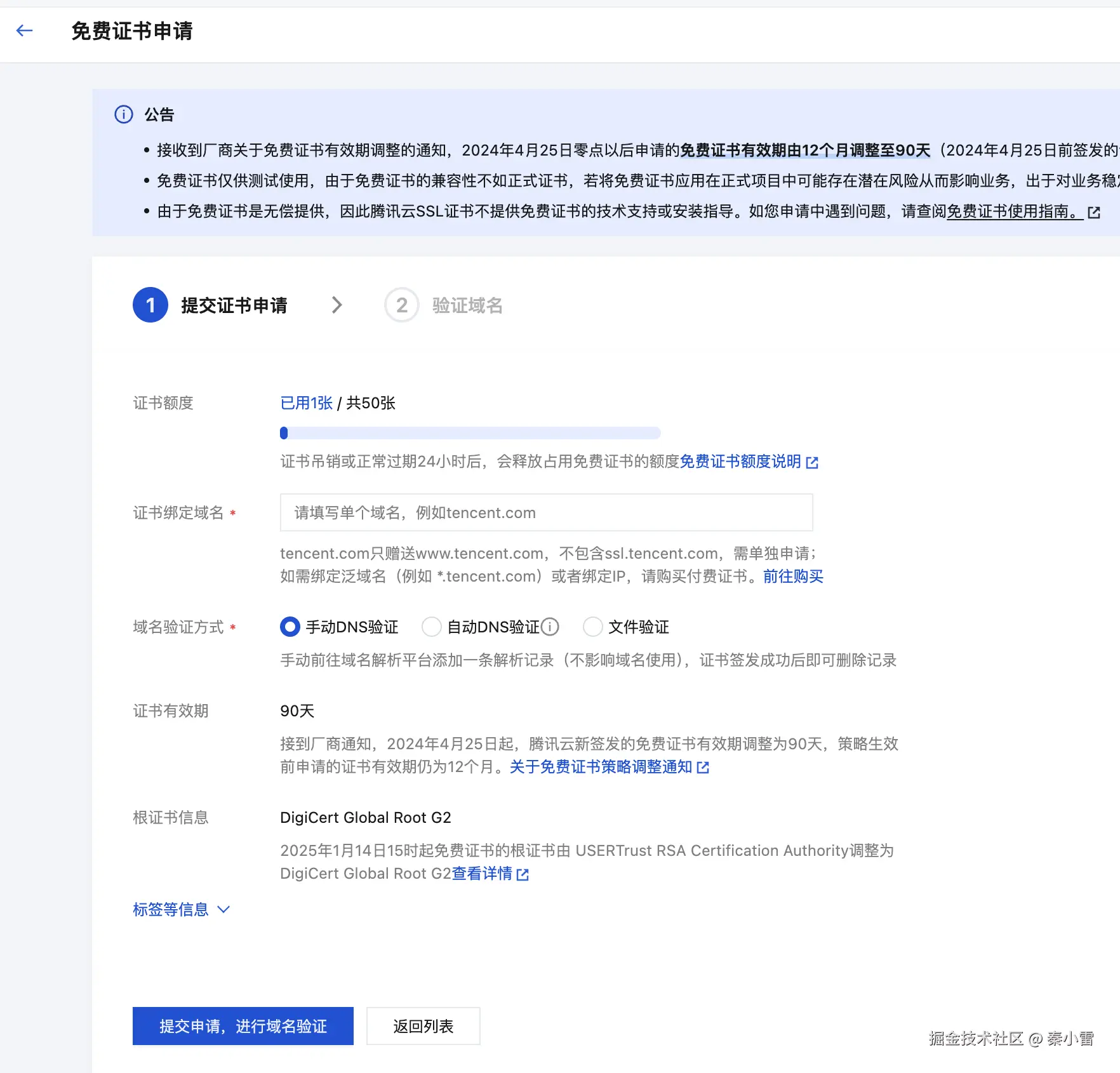
Task: Click external link icon after 免费证书额度说明
Action: point(813,462)
